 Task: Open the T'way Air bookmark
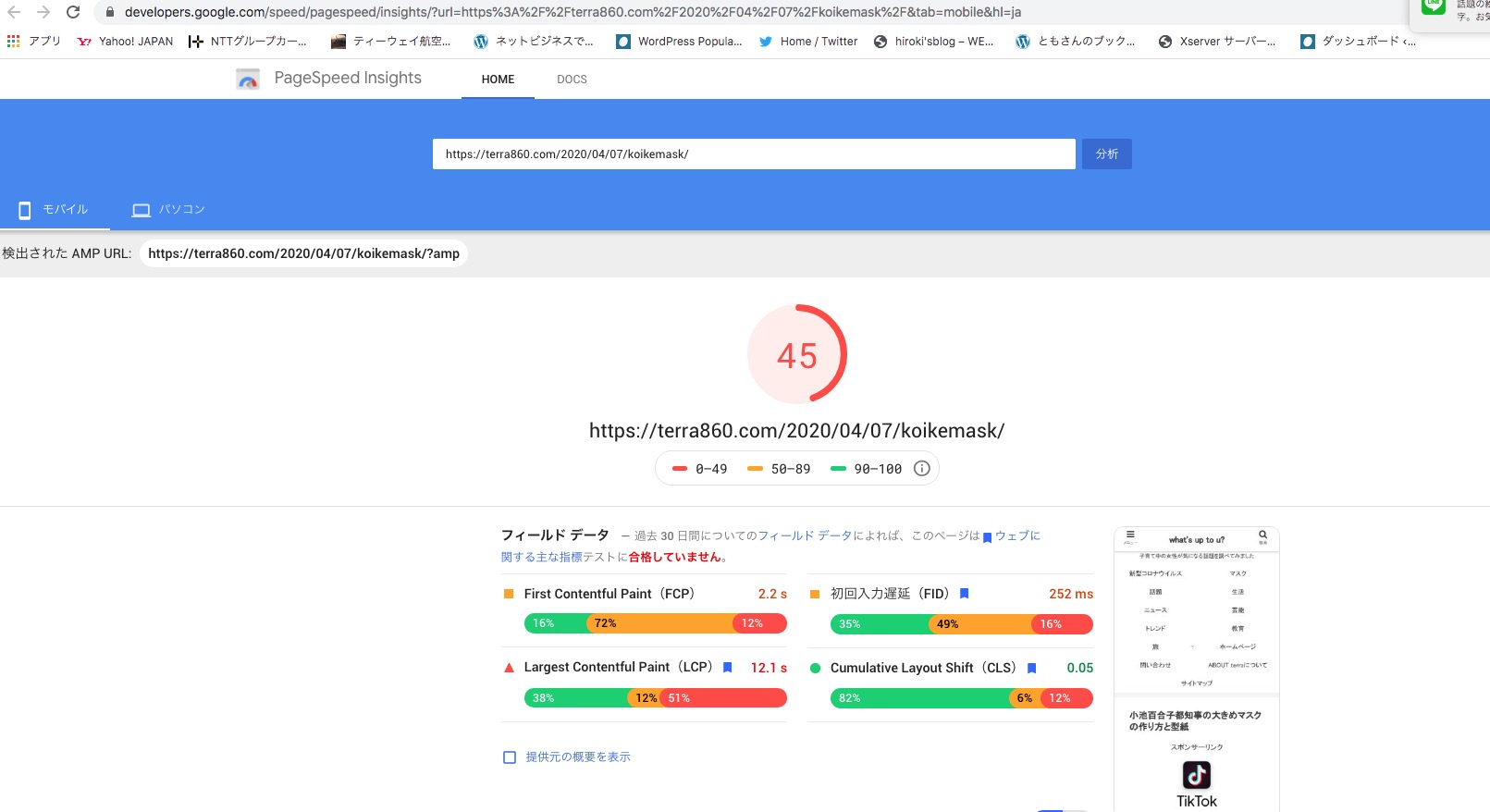pyautogui.click(x=390, y=42)
